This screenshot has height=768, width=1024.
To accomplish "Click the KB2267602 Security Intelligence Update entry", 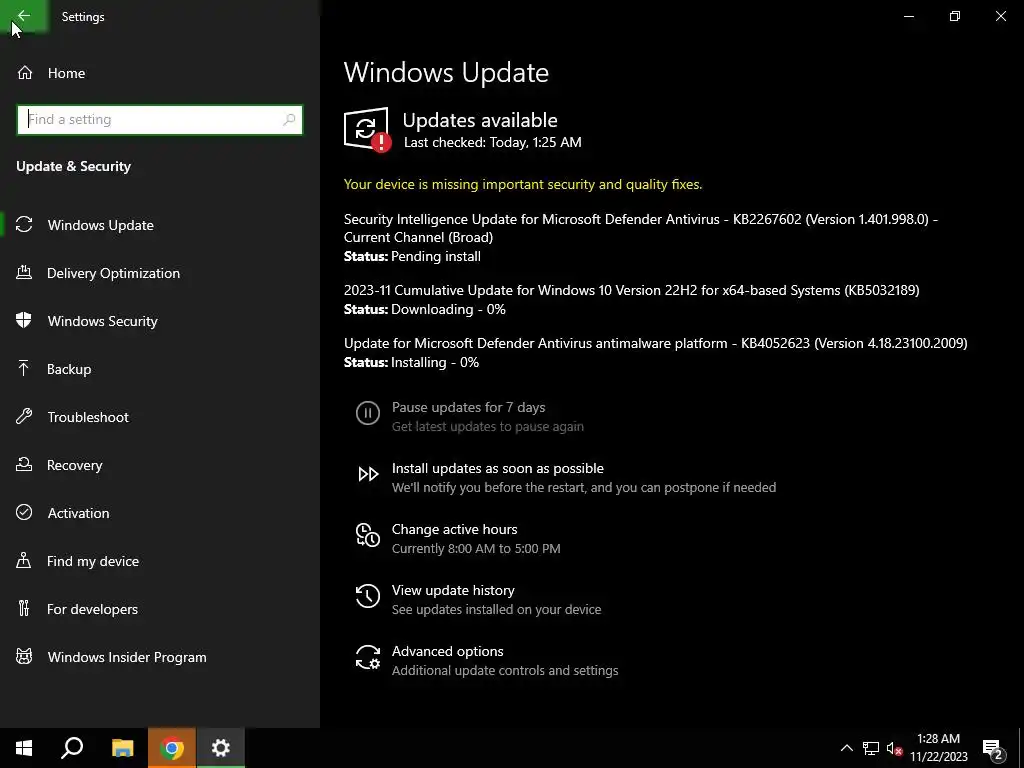I will pyautogui.click(x=641, y=228).
